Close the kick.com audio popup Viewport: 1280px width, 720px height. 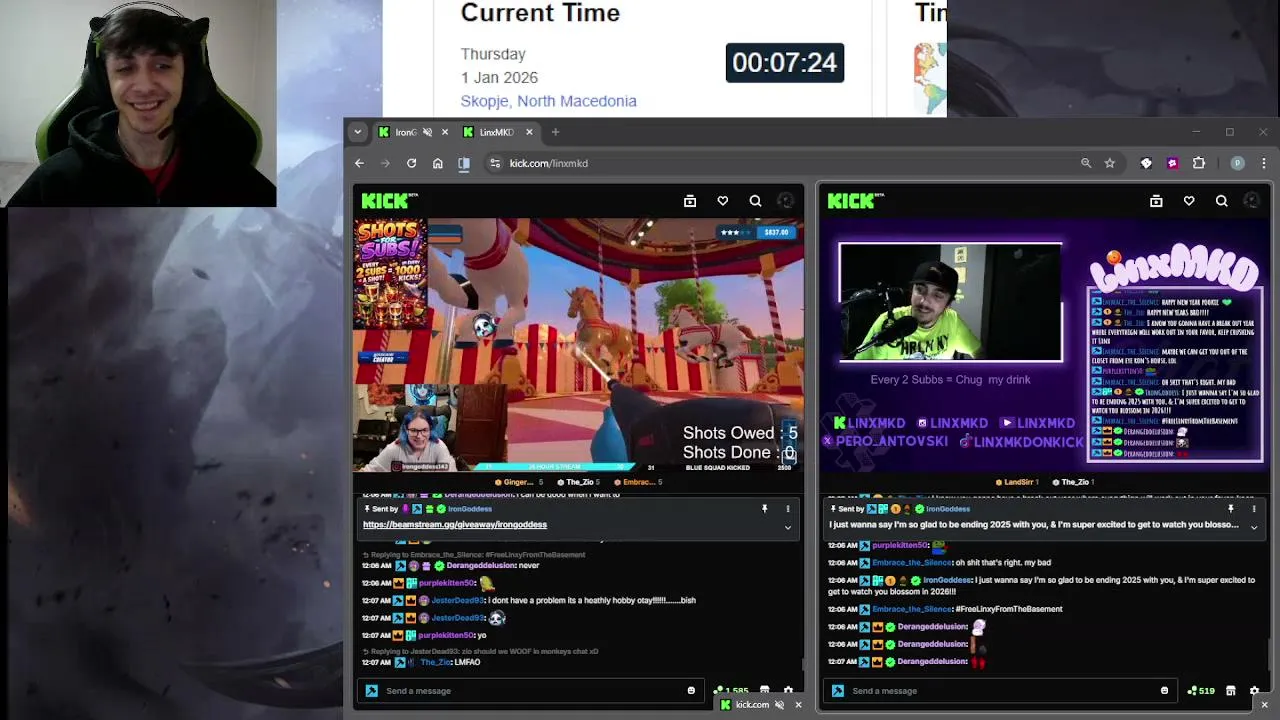click(798, 705)
